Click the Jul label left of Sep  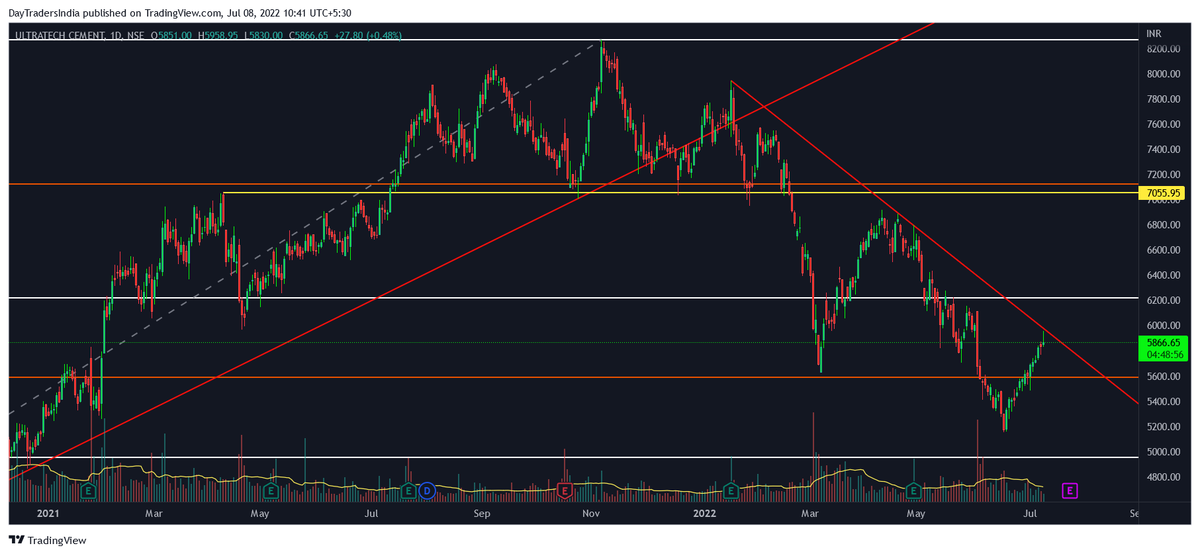tap(371, 514)
